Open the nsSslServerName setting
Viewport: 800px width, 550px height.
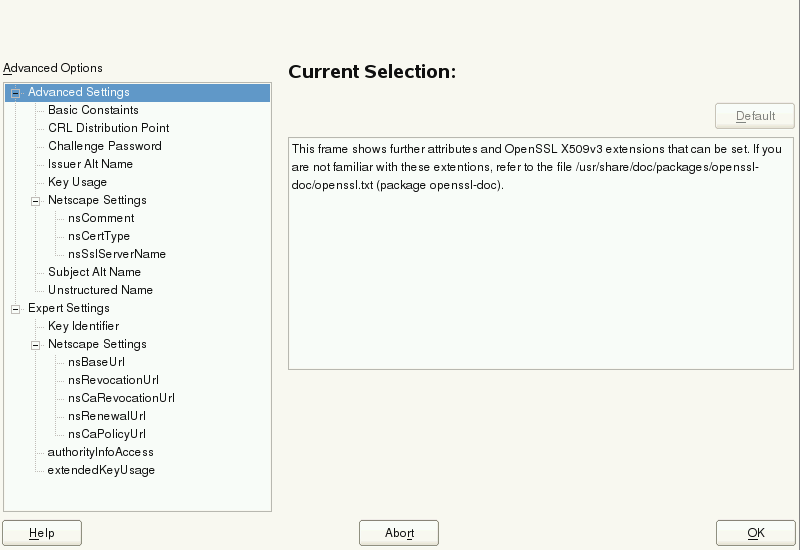point(116,254)
